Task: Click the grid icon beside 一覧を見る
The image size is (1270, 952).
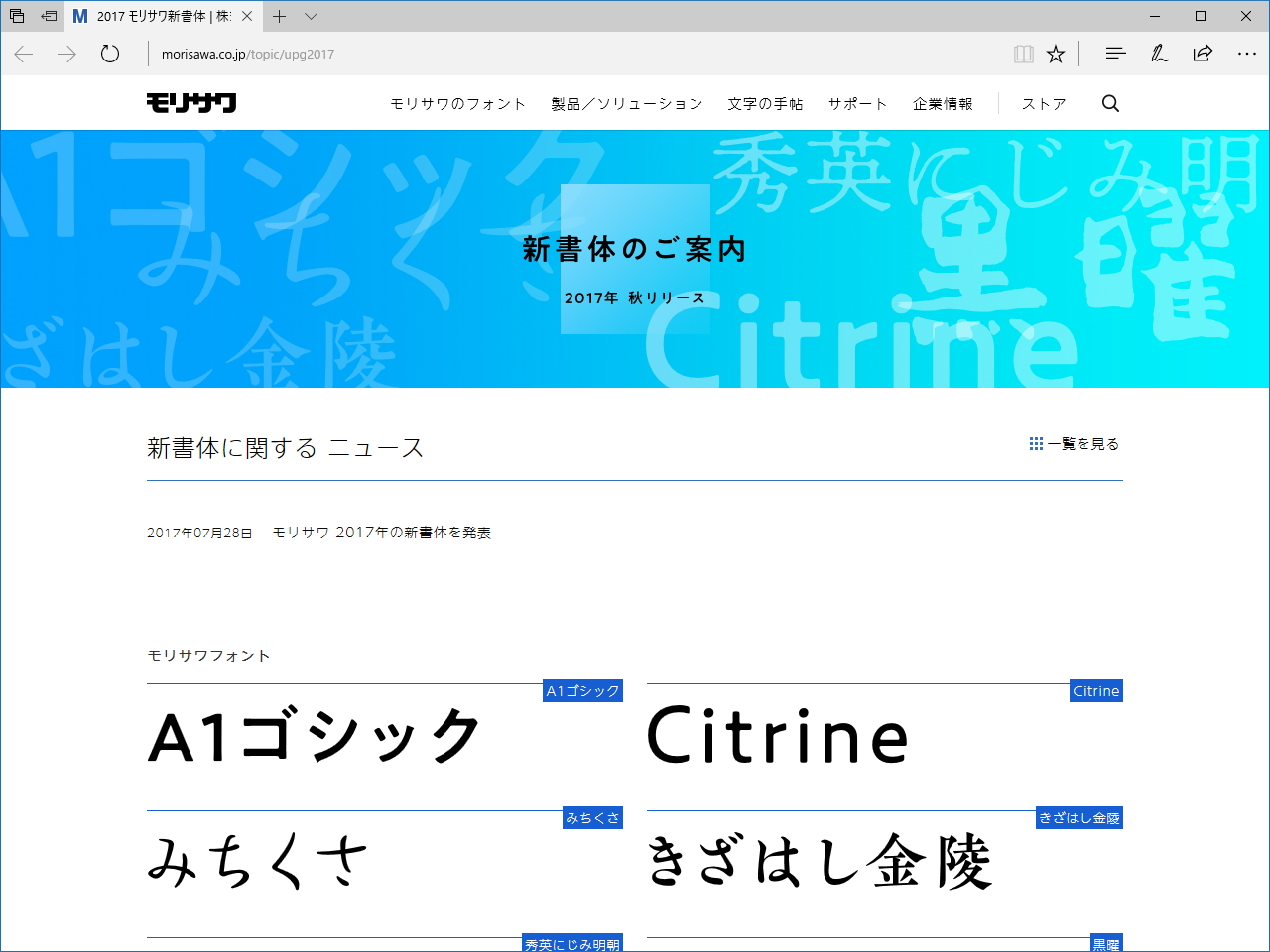Action: [x=1036, y=443]
